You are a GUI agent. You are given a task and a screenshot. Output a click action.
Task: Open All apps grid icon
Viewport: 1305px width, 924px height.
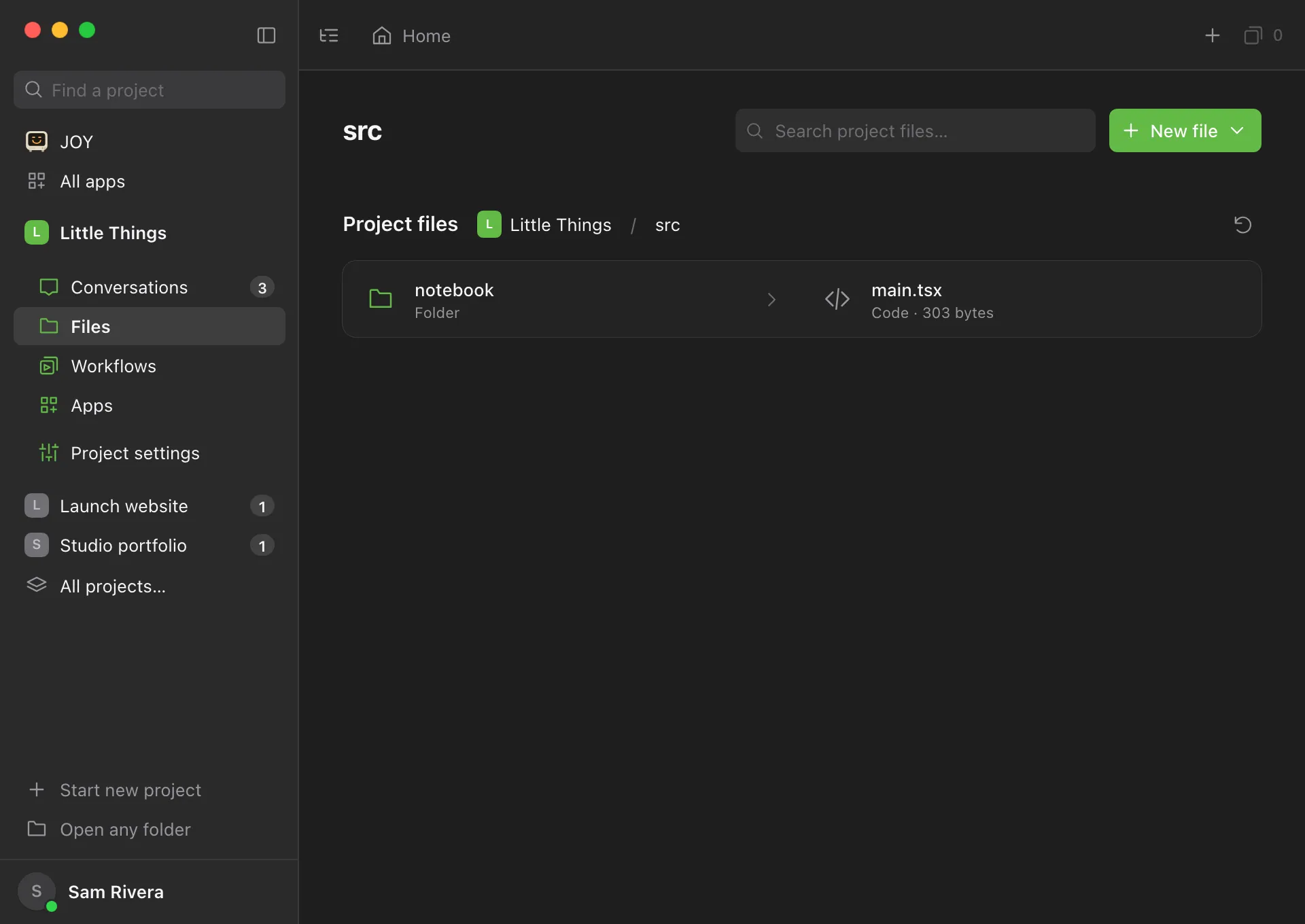point(37,181)
